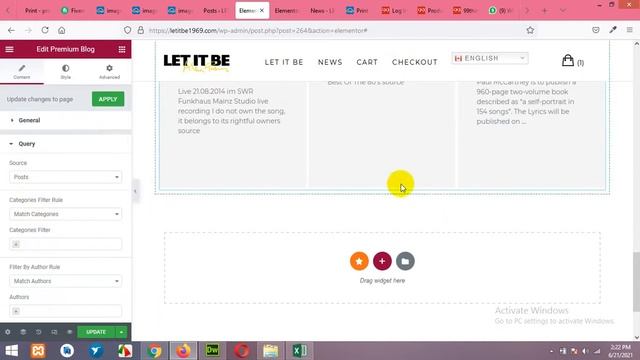Screen dimensions: 640x360
Task: Open the Categories Filter Rule dropdown
Action: 65,214
